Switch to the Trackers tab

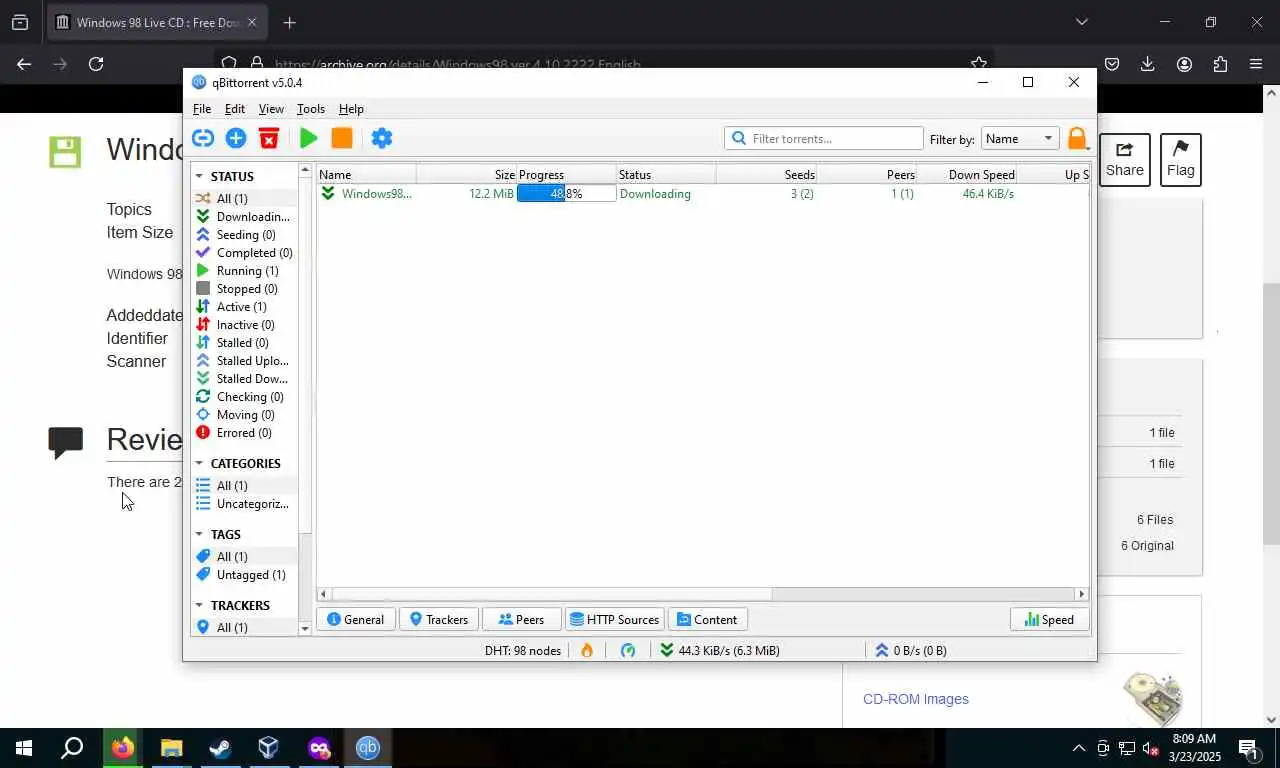(x=438, y=619)
